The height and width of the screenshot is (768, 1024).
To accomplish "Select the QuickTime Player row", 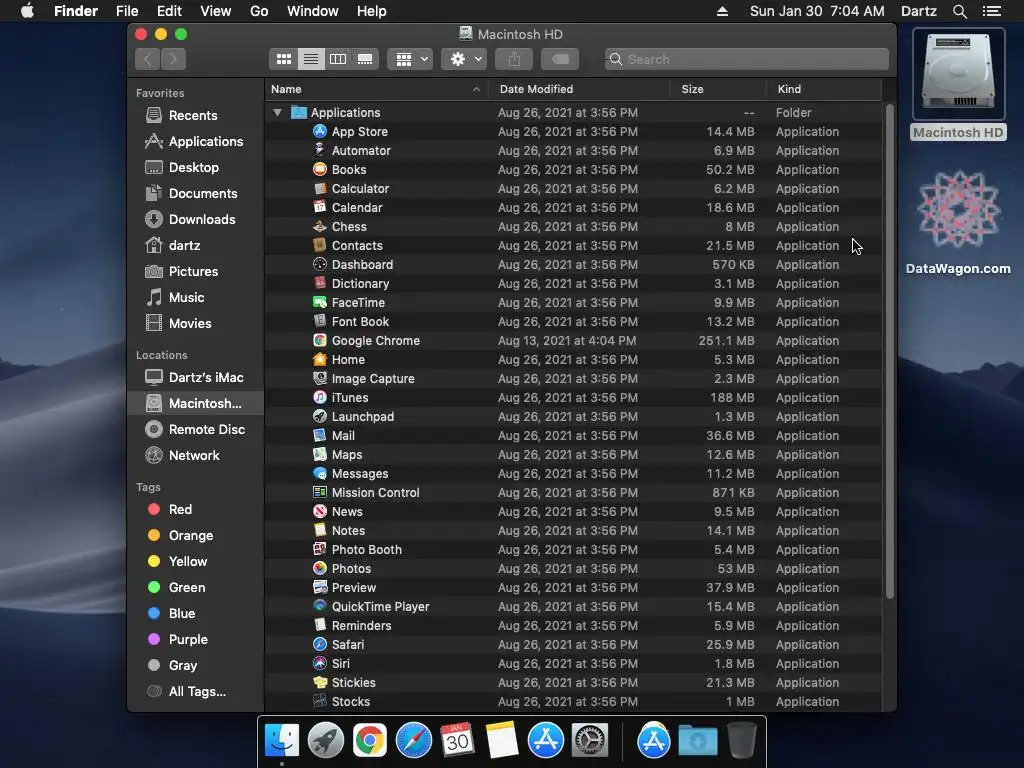I will click(573, 607).
